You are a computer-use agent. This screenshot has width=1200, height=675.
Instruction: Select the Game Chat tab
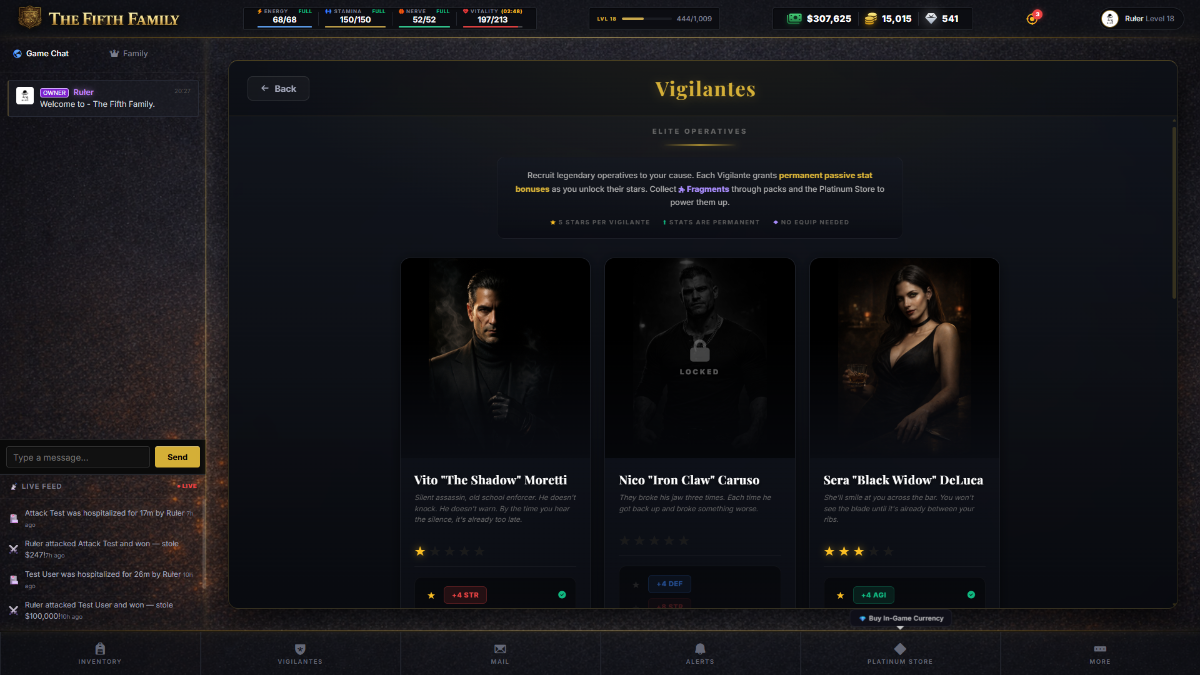pyautogui.click(x=41, y=54)
